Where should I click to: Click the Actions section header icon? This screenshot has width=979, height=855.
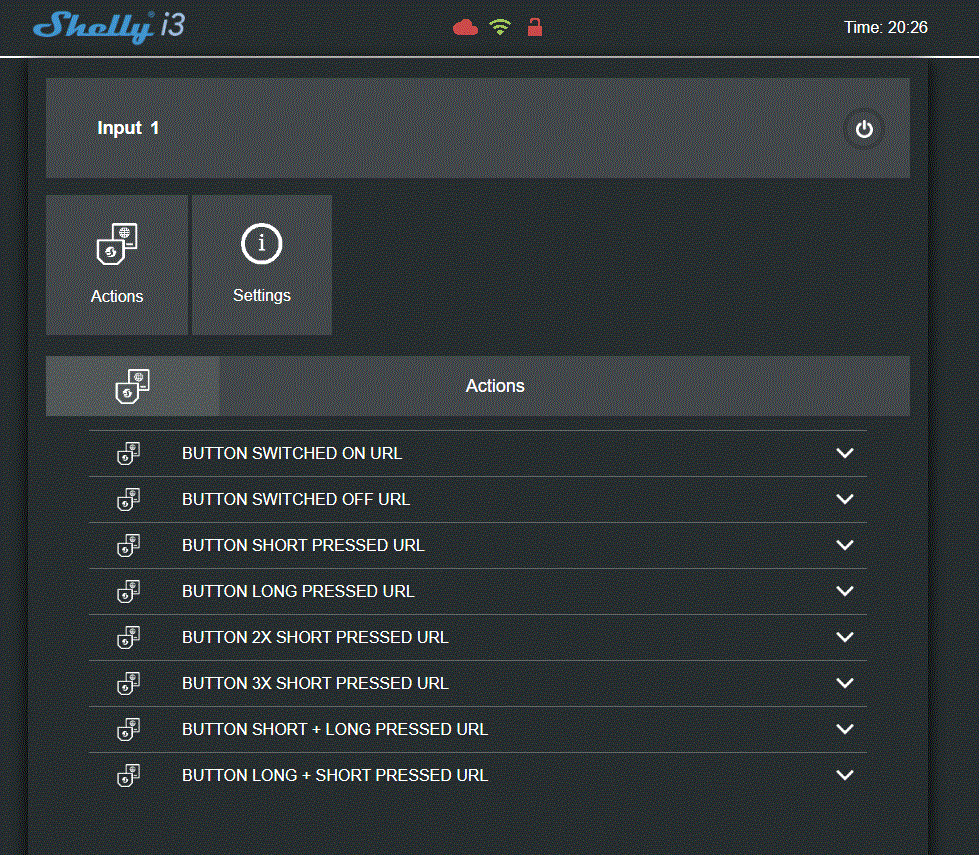point(132,386)
